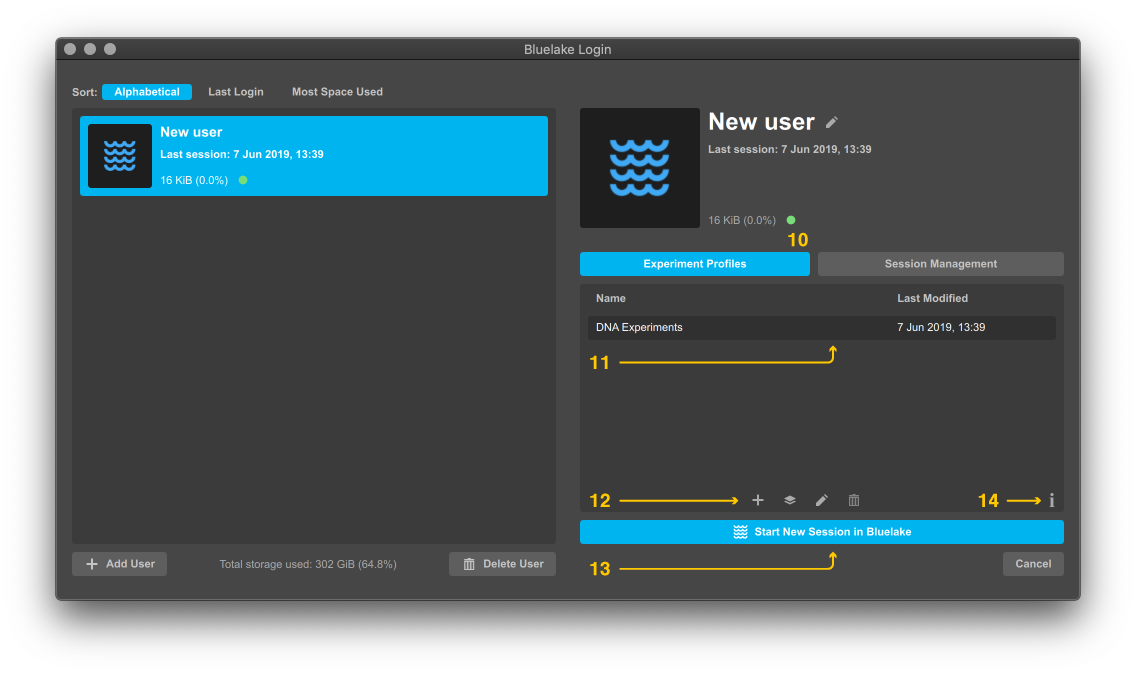The height and width of the screenshot is (674, 1136).
Task: Click the large user avatar image
Action: click(x=640, y=168)
